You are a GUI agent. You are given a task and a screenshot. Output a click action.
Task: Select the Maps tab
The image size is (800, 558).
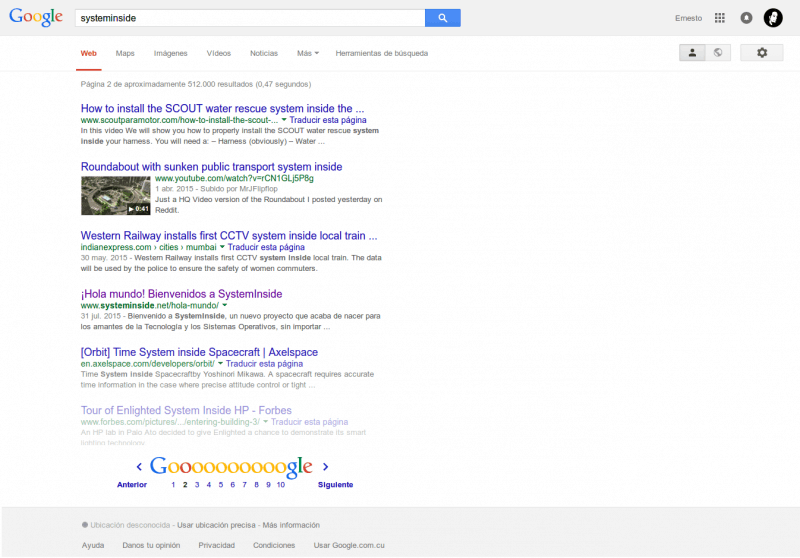(x=125, y=53)
